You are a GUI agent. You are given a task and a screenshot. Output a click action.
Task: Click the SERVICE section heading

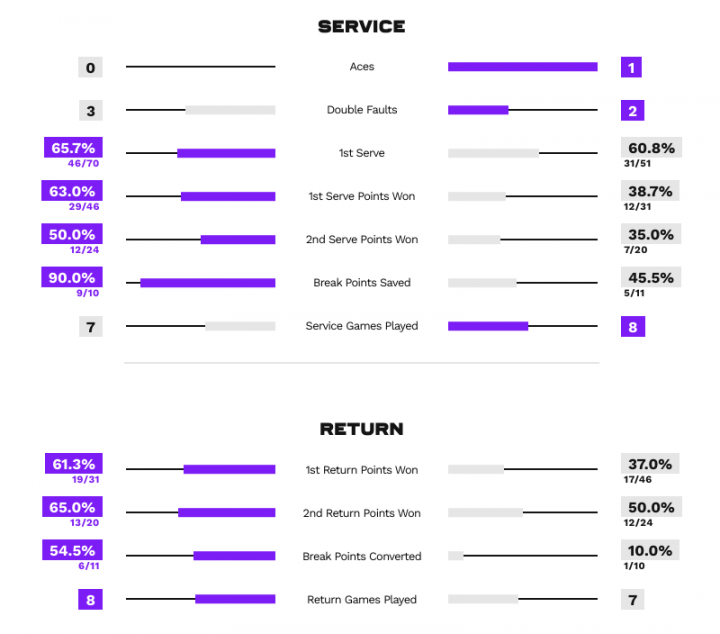click(x=362, y=26)
